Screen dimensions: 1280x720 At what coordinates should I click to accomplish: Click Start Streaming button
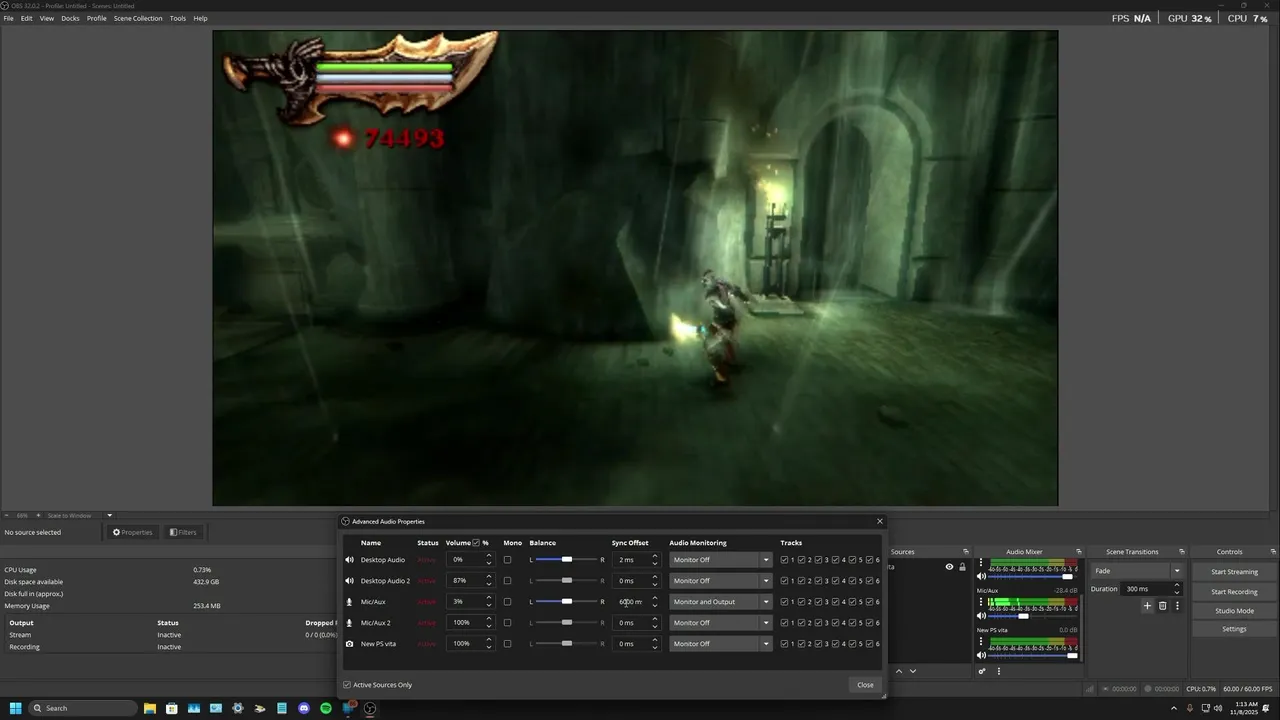[x=1234, y=572]
